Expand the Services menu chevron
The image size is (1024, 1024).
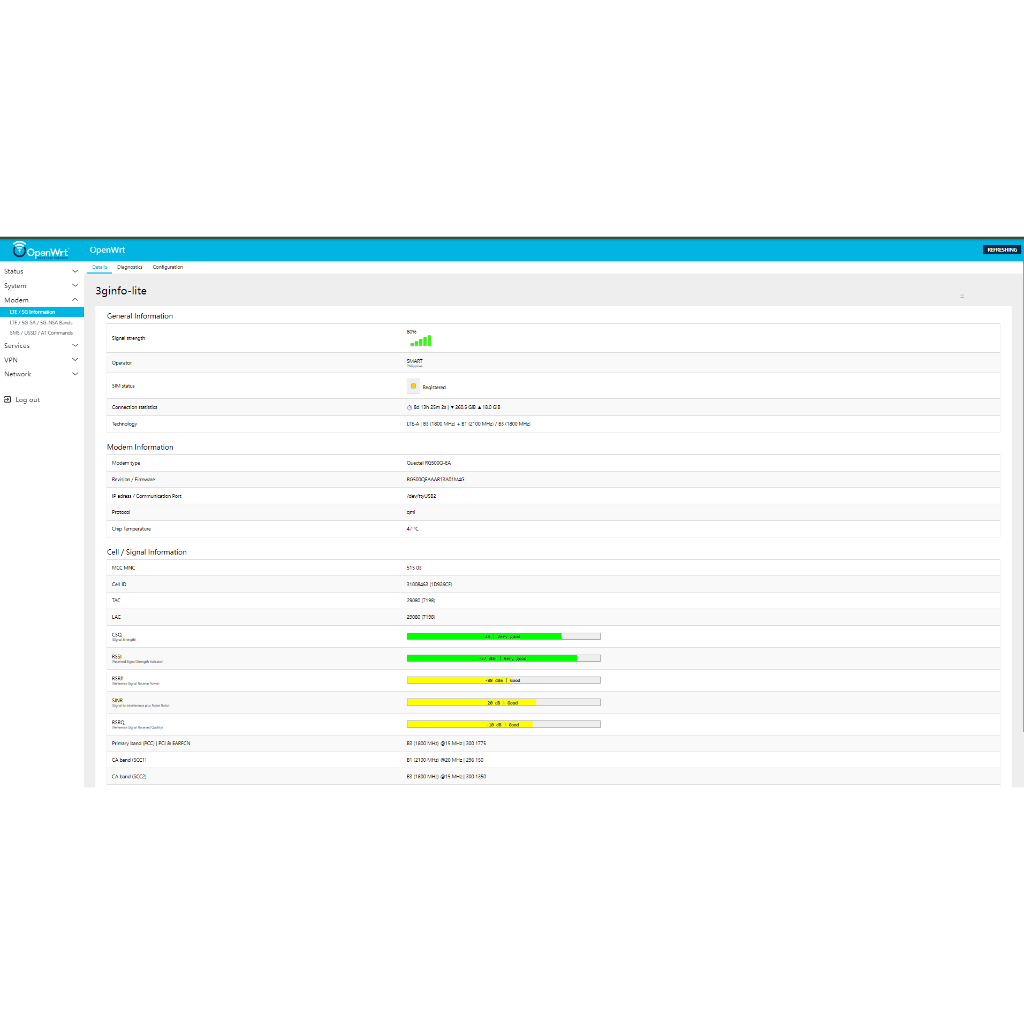[75, 346]
